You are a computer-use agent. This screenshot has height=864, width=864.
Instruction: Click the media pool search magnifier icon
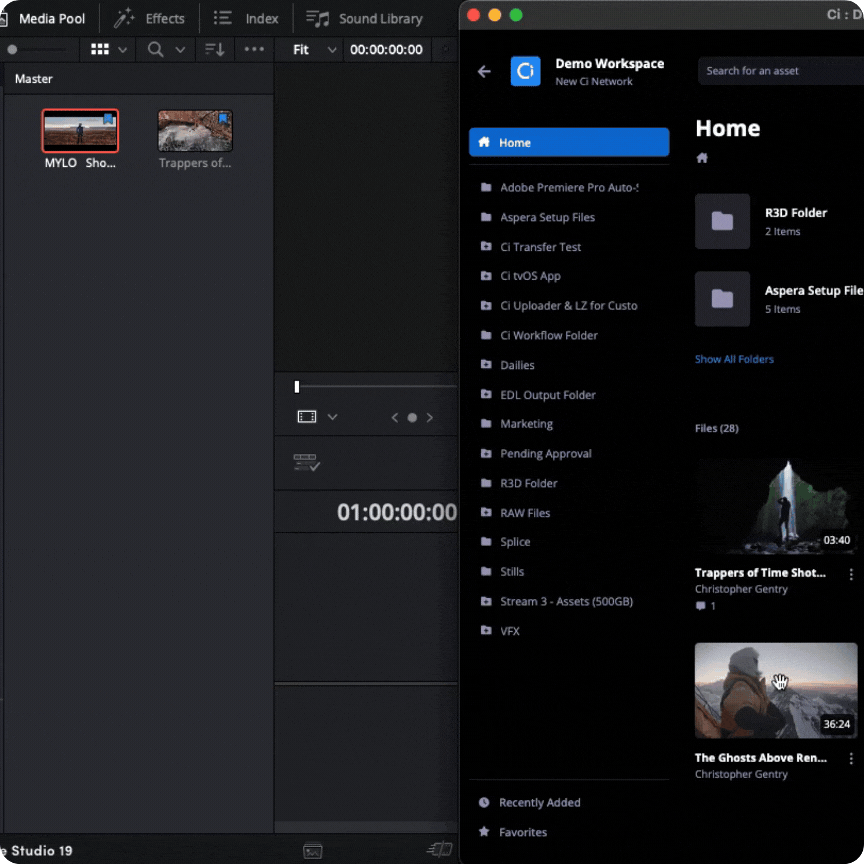point(155,50)
